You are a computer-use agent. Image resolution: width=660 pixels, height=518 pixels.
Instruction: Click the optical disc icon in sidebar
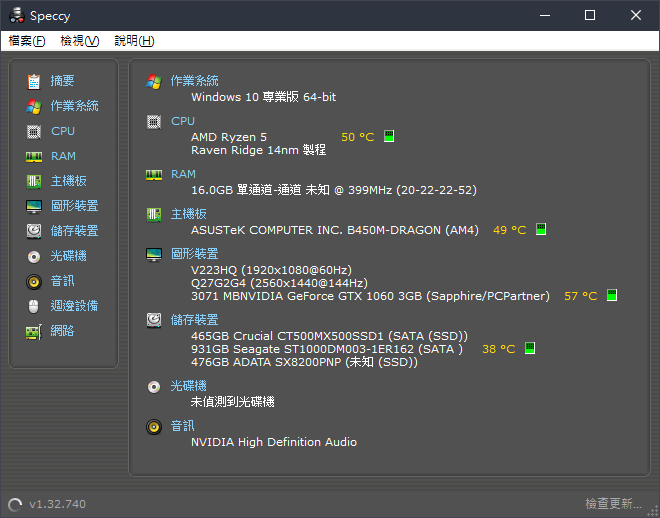point(34,257)
